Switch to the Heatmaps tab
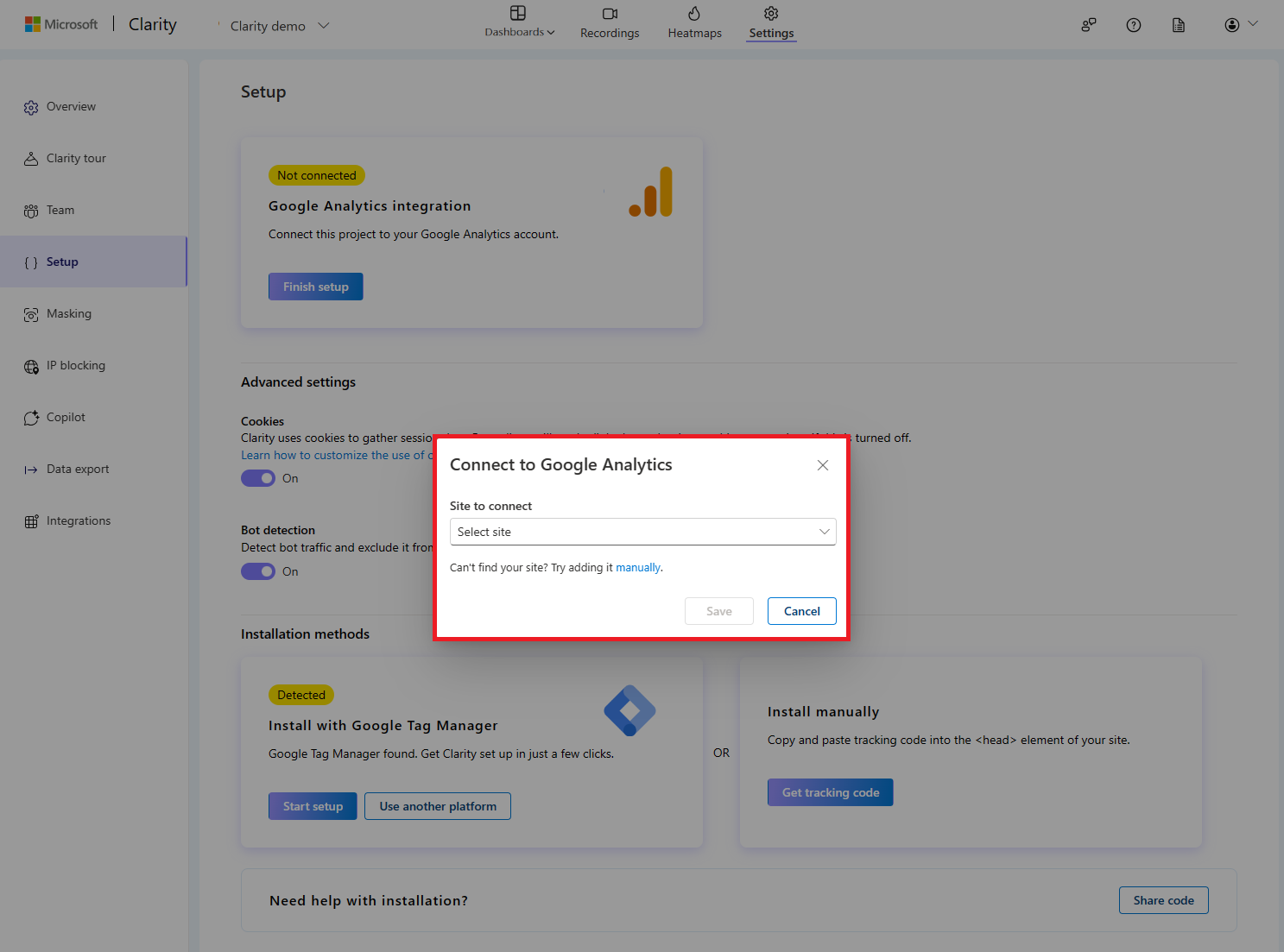1284x952 pixels. coord(694,33)
